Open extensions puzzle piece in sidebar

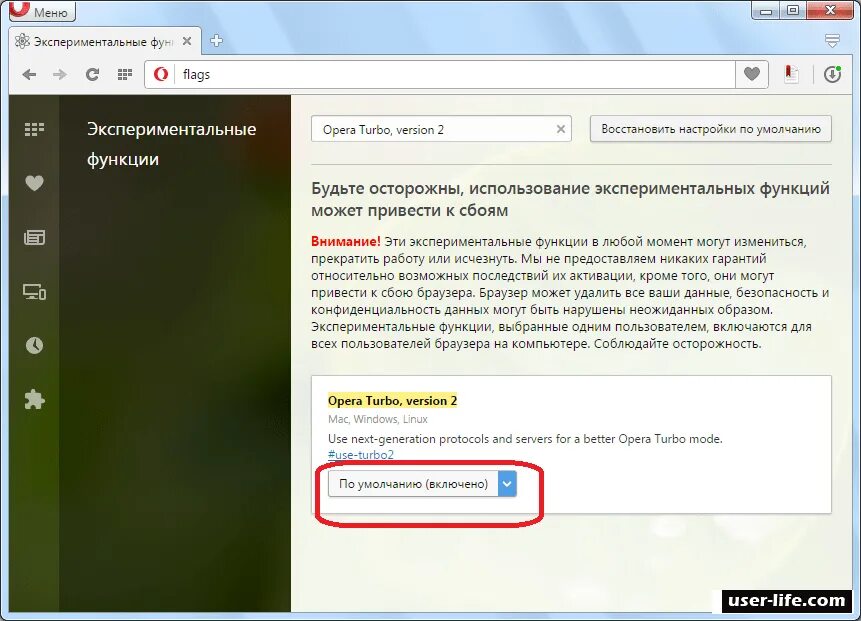(34, 399)
